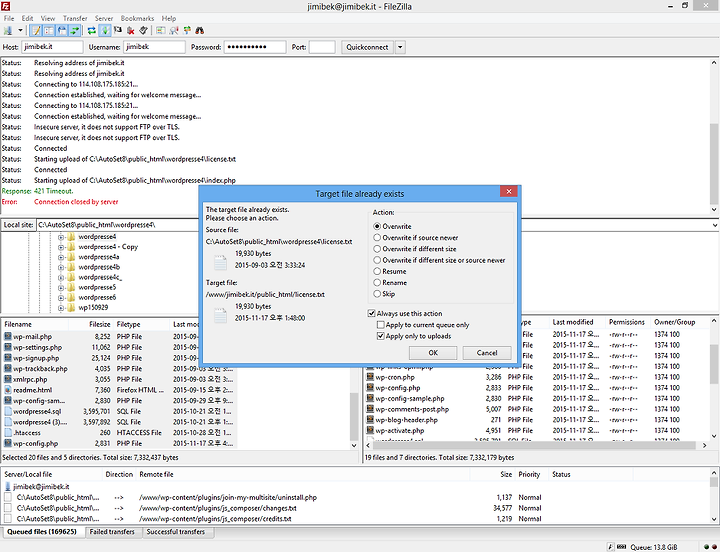Expand the wp150929 folder node
This screenshot has width=720, height=552.
[x=61, y=308]
